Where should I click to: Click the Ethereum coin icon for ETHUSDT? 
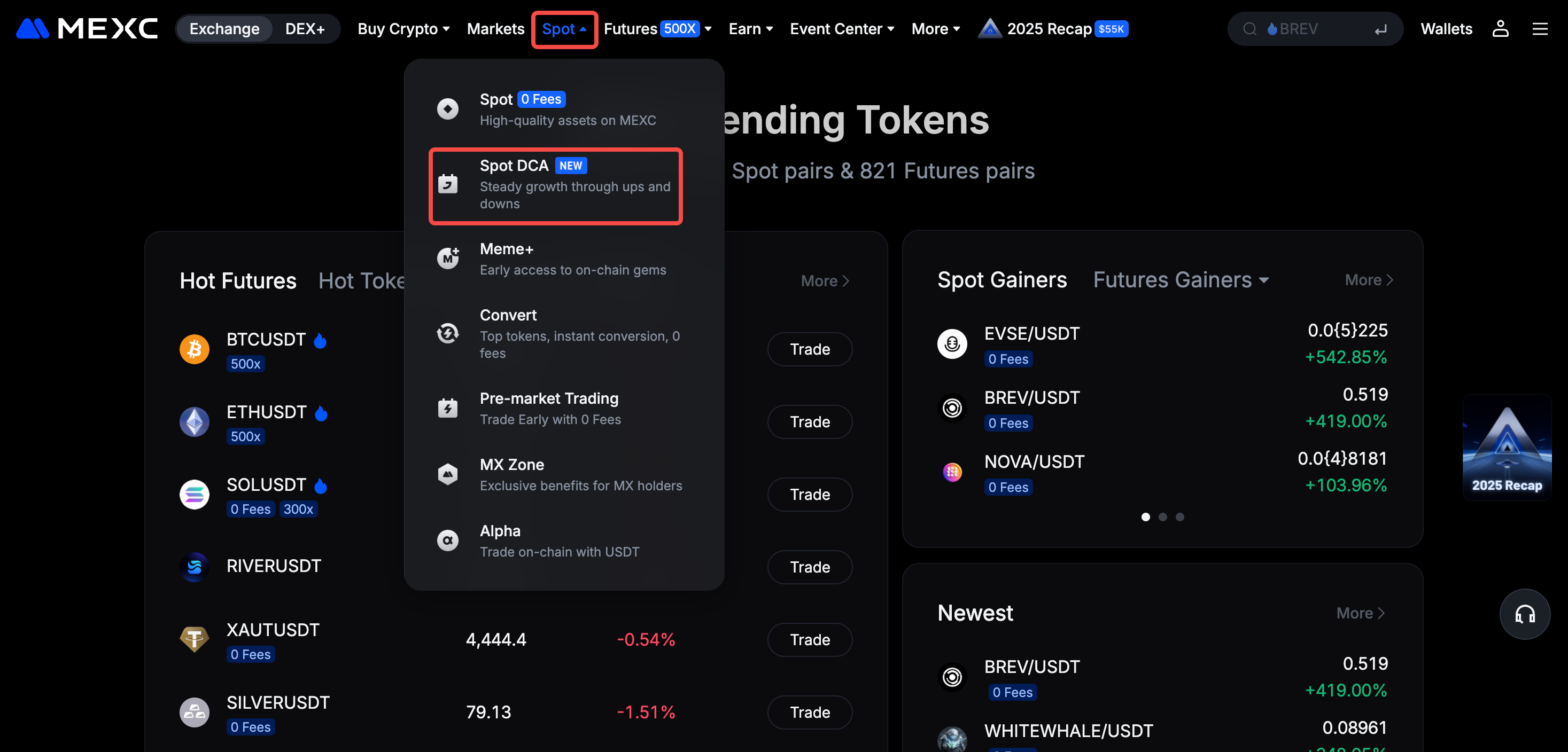pyautogui.click(x=194, y=421)
